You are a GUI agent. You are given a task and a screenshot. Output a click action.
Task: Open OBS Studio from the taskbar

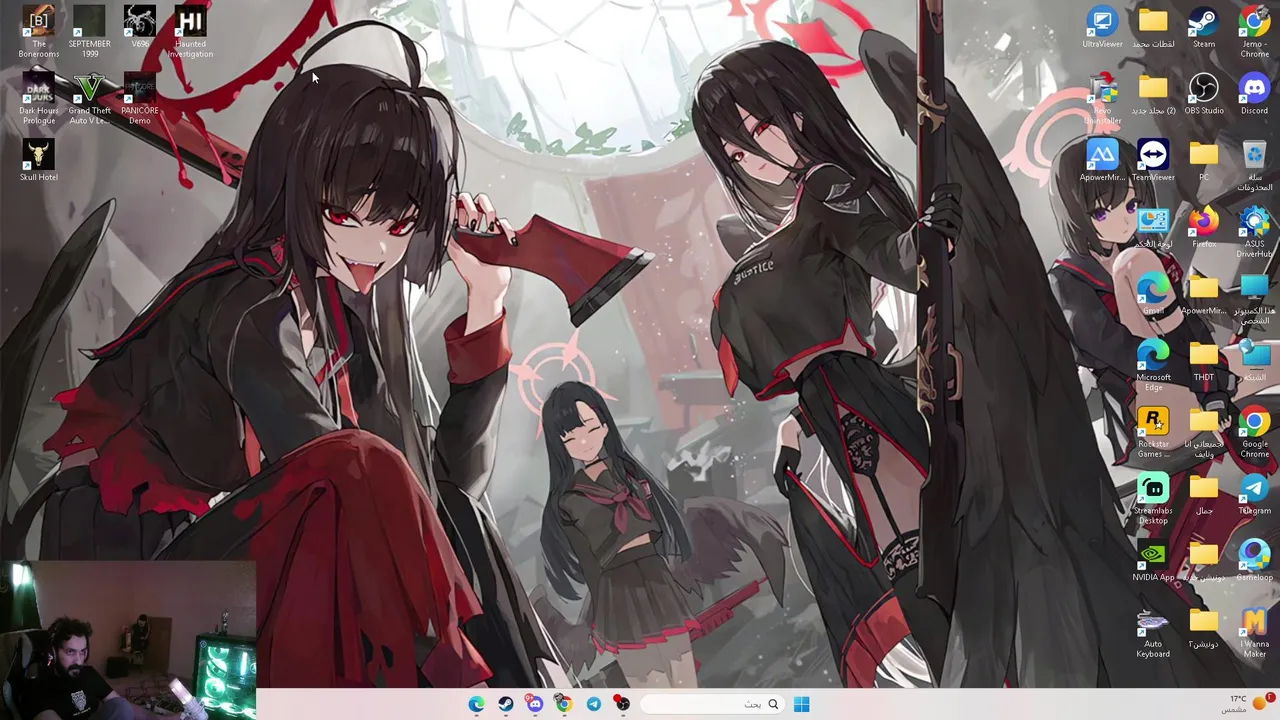click(x=622, y=704)
